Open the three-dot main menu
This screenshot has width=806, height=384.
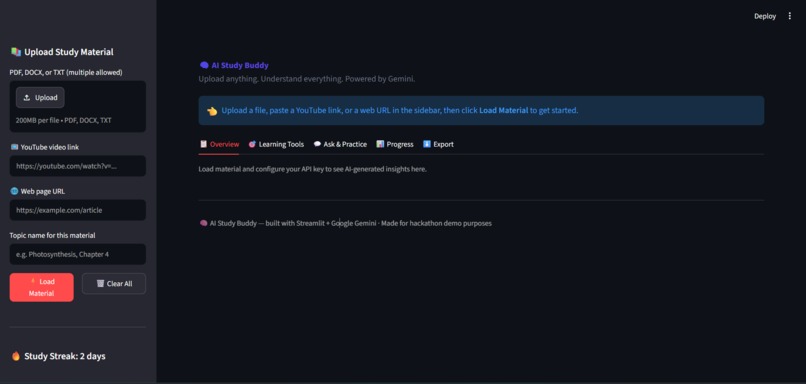pos(790,16)
